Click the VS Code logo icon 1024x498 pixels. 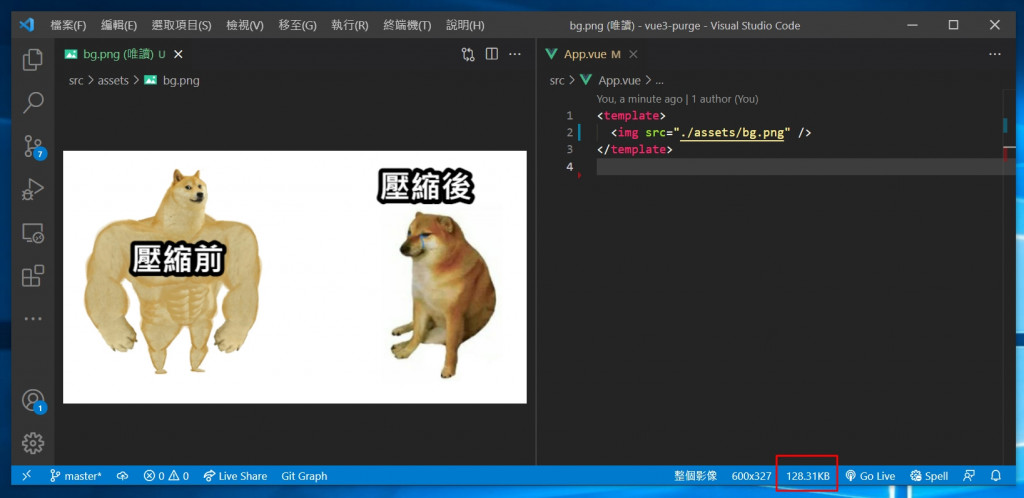click(26, 25)
